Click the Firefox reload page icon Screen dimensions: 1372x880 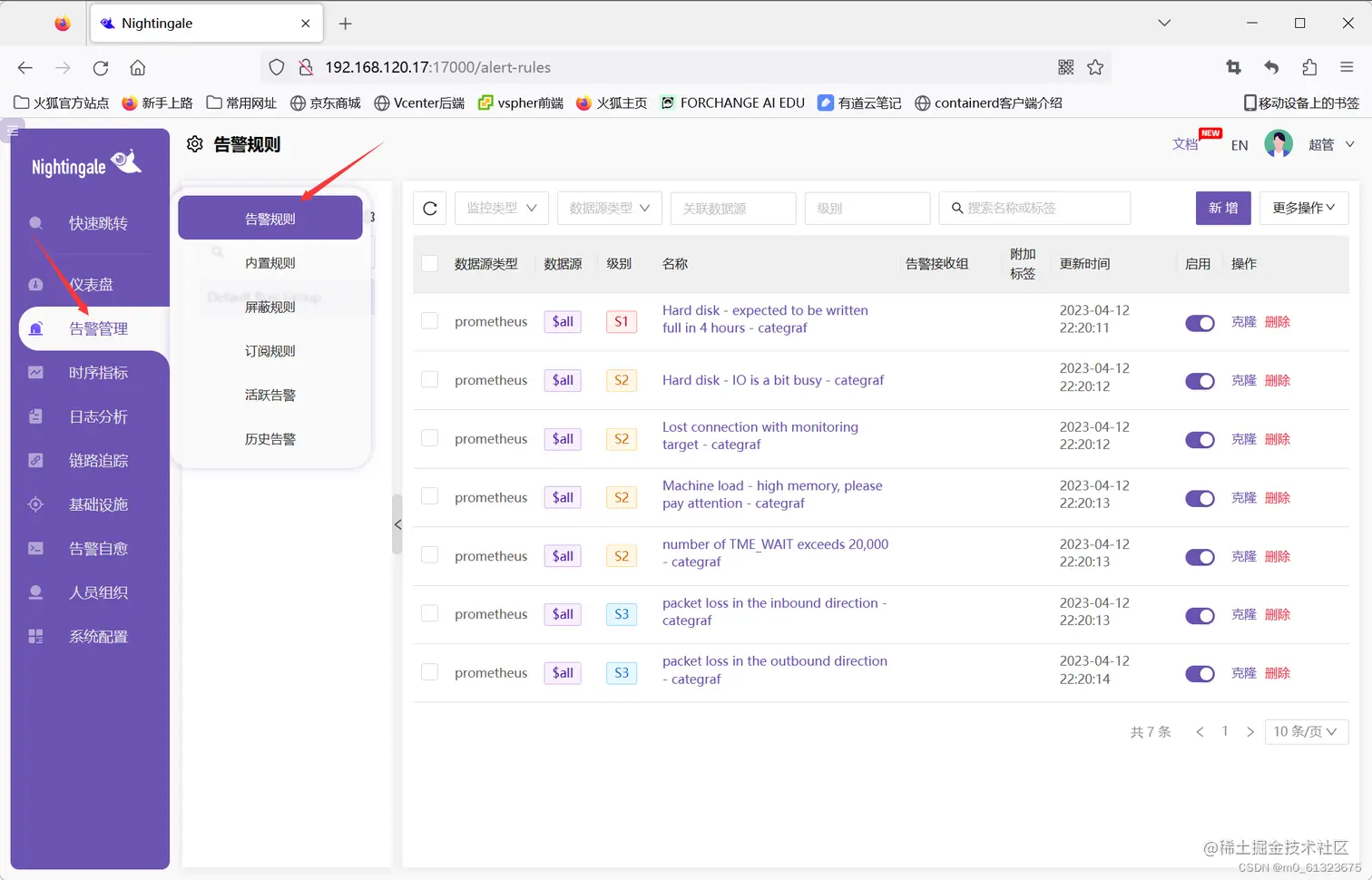tap(101, 67)
